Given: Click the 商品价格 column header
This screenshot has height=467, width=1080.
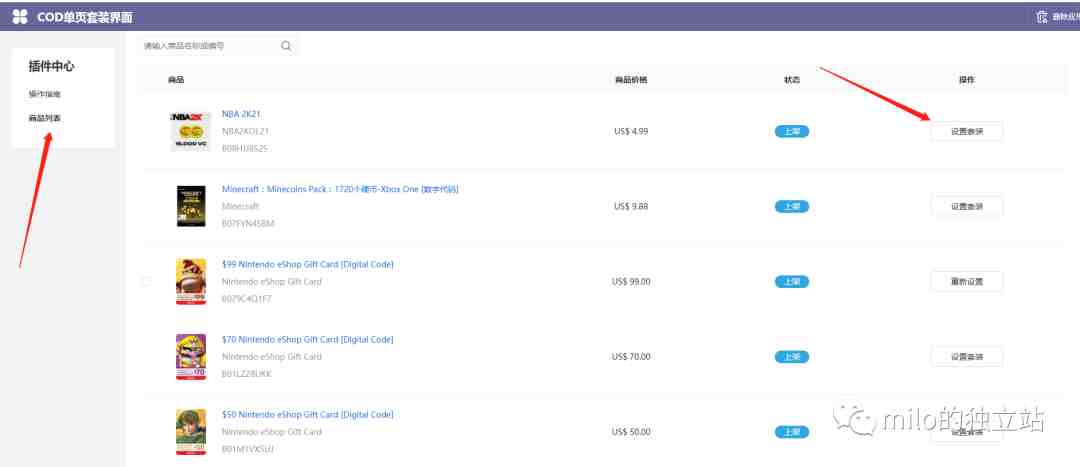Looking at the screenshot, I should pyautogui.click(x=631, y=80).
